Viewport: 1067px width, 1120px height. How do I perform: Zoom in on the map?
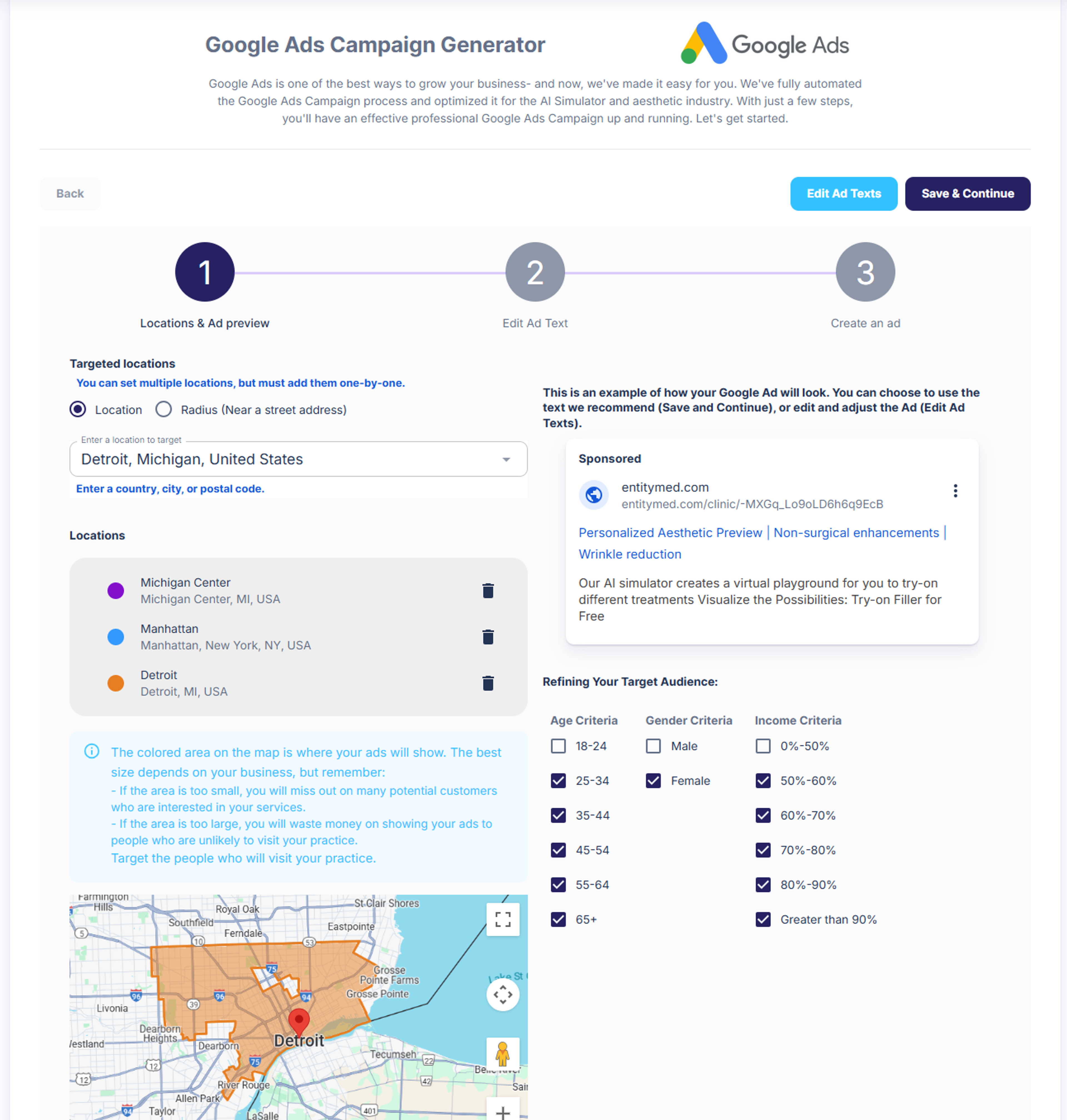[x=502, y=1111]
